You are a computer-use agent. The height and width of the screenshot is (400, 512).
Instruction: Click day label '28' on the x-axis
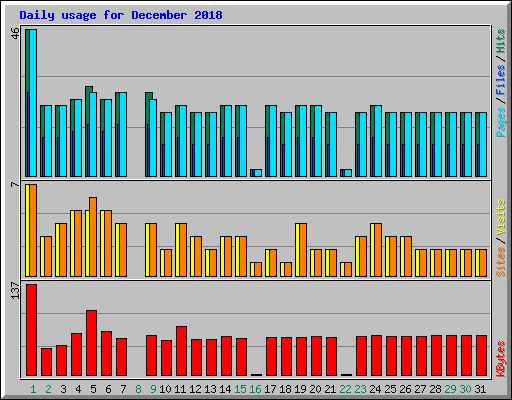point(435,389)
